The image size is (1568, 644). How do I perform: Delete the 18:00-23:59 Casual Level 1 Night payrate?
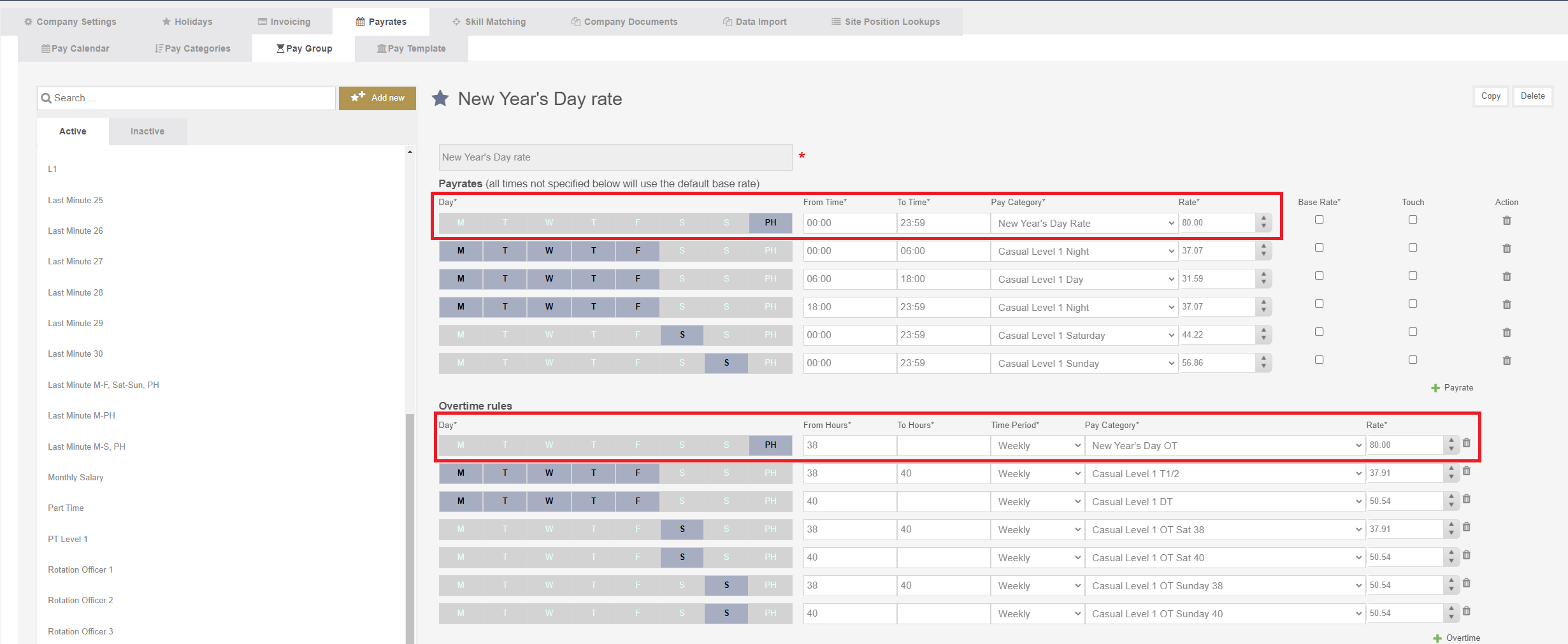(x=1506, y=304)
